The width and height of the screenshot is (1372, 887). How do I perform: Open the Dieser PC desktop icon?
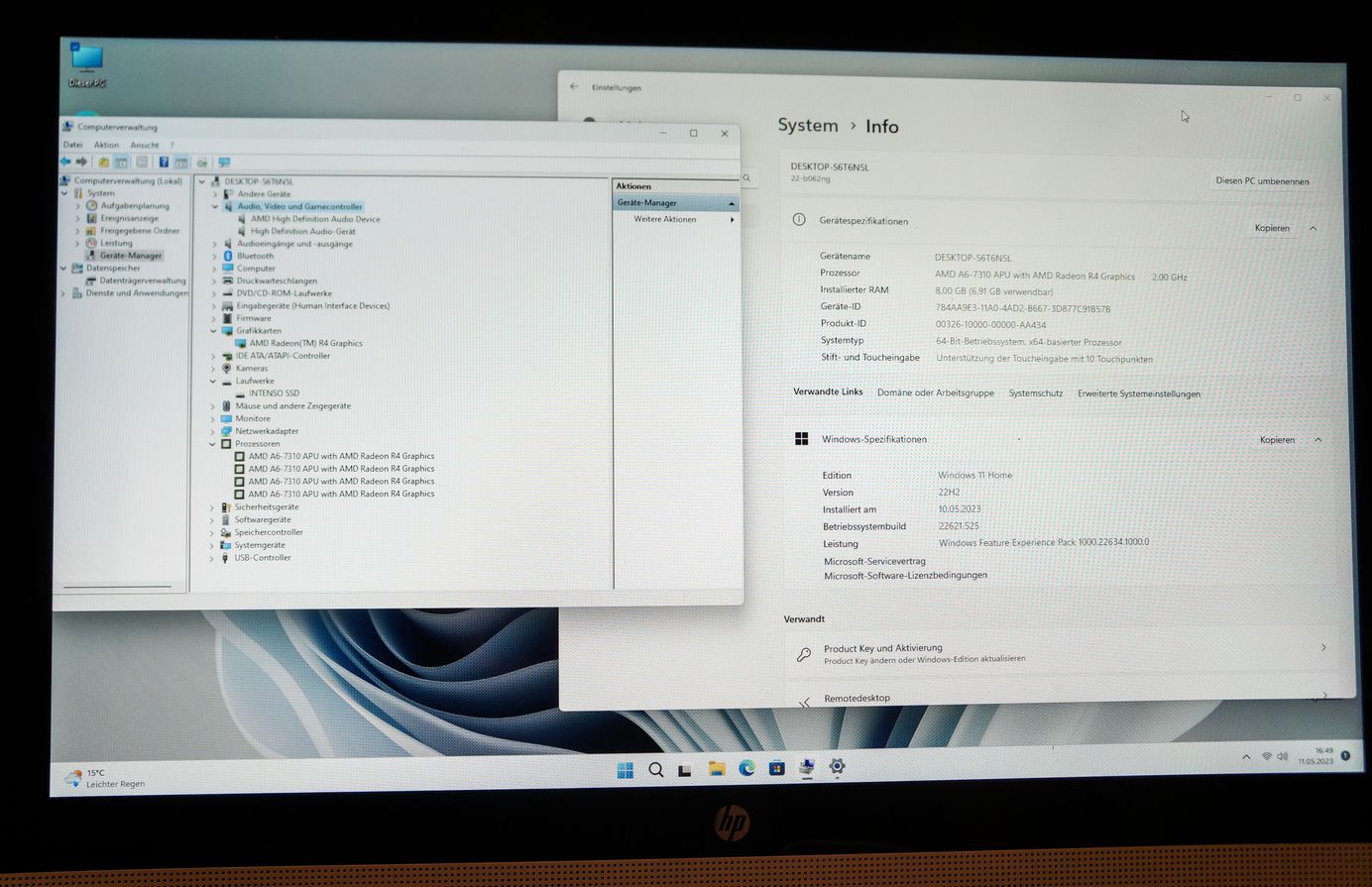[x=87, y=65]
